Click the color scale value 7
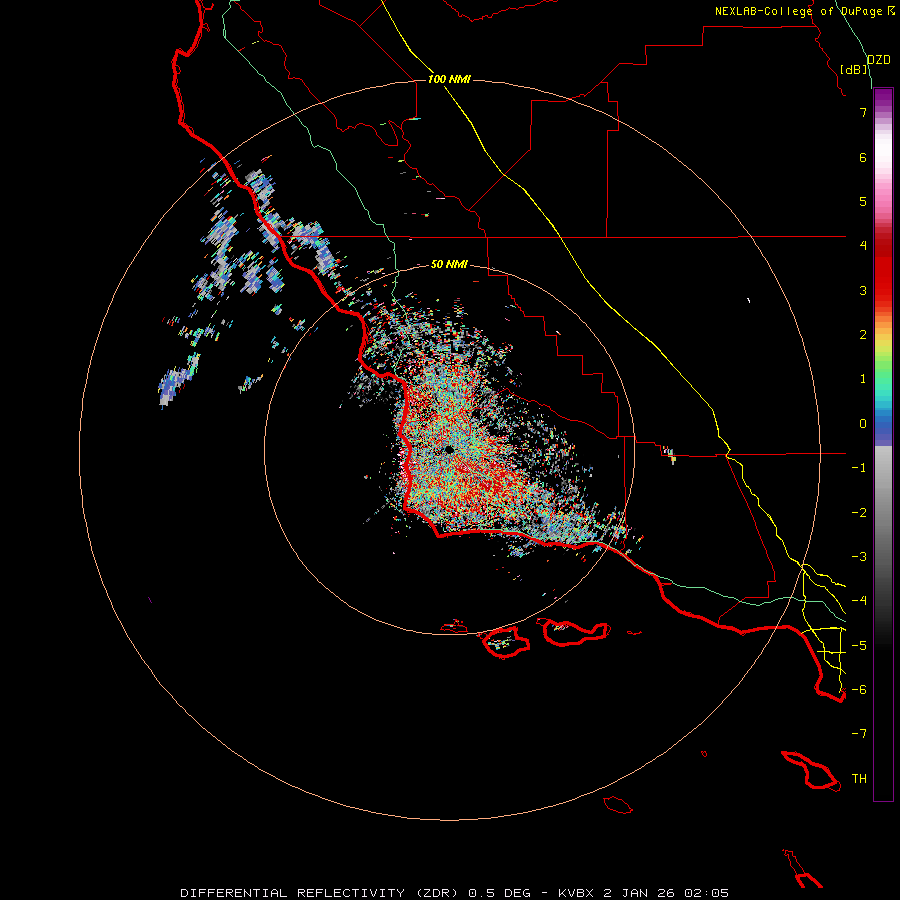This screenshot has width=900, height=900. (x=863, y=112)
